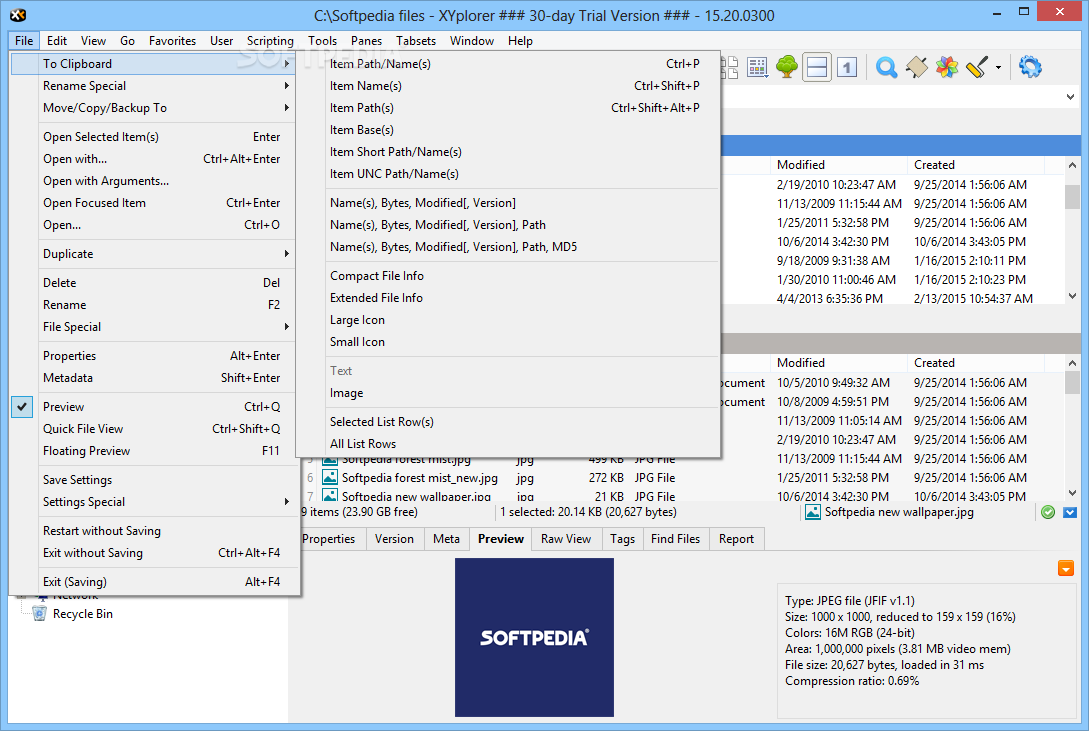Click the Softpedia preview image thumbnail
Viewport: 1089px width, 731px height.
point(534,637)
